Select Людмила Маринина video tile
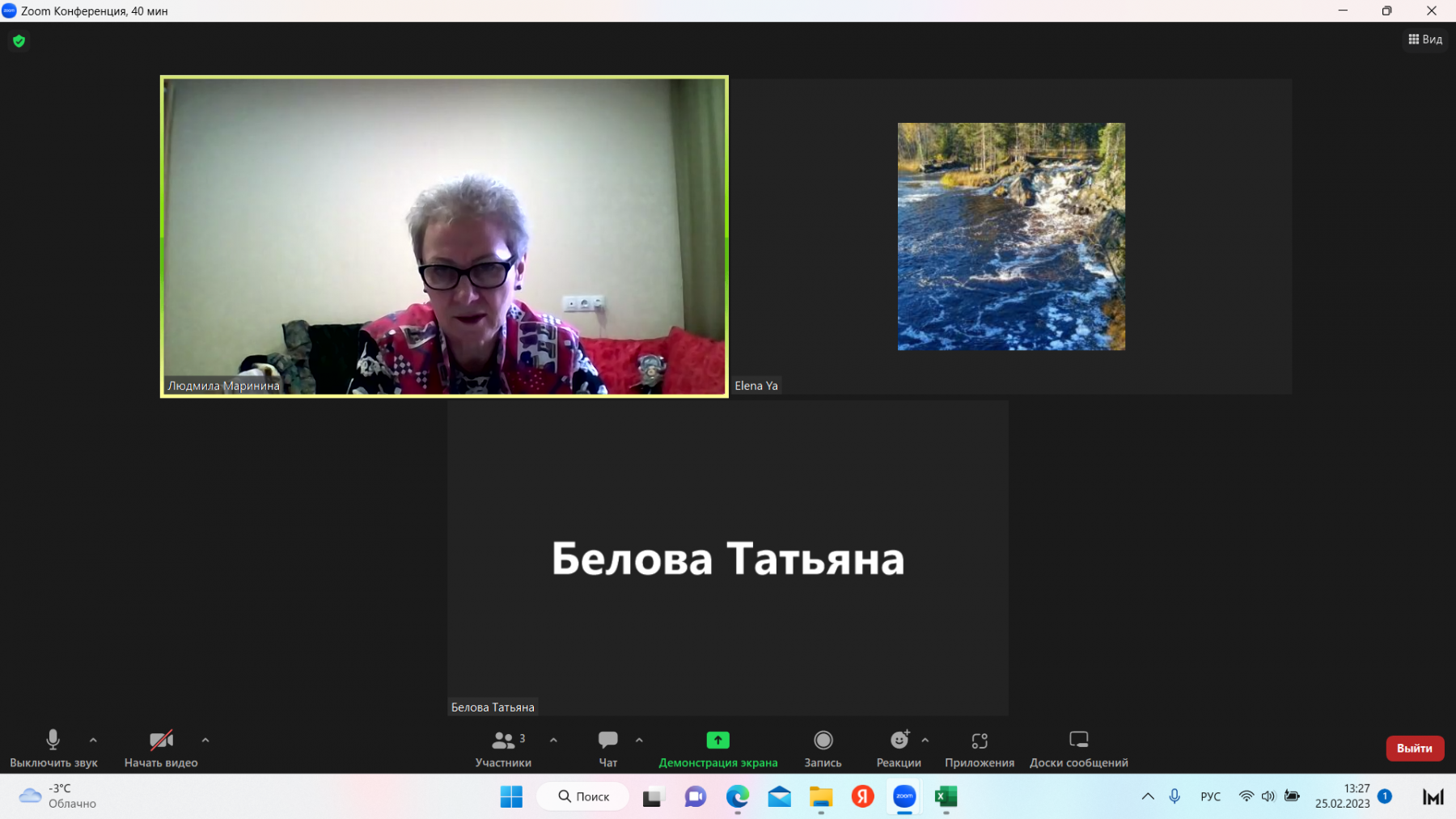Screen dimensions: 1456x819 [444, 236]
